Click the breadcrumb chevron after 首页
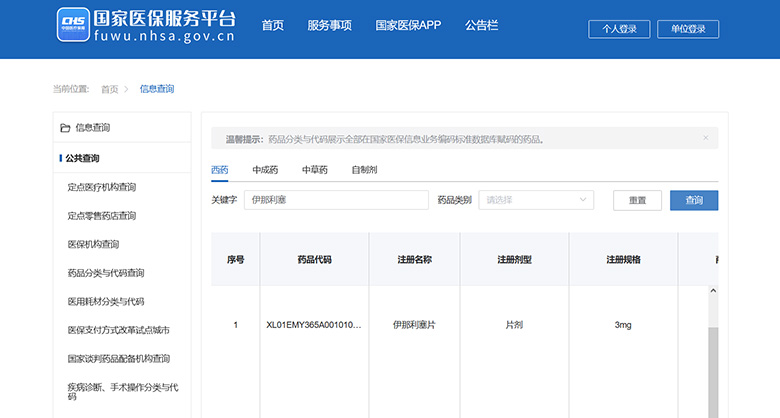Viewport: 780px width, 418px height. [127, 89]
